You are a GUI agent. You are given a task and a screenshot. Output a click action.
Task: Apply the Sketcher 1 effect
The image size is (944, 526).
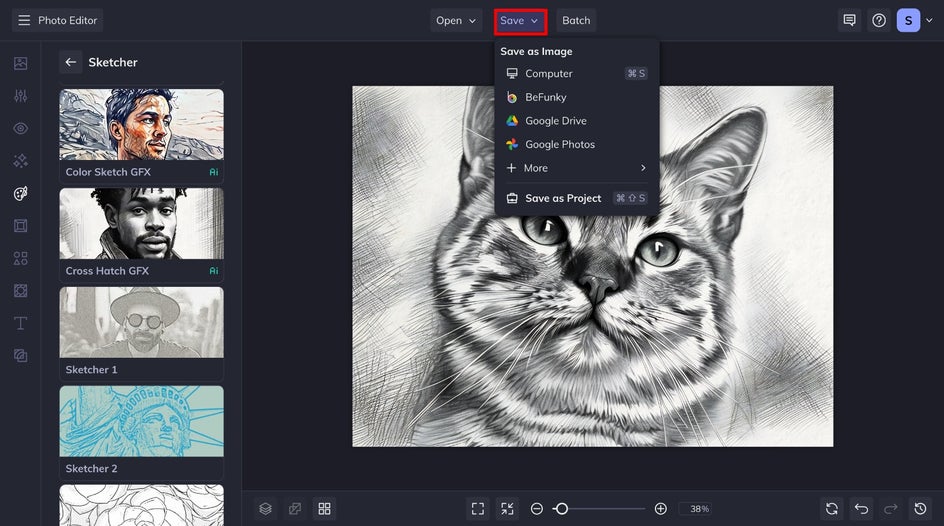(x=141, y=333)
